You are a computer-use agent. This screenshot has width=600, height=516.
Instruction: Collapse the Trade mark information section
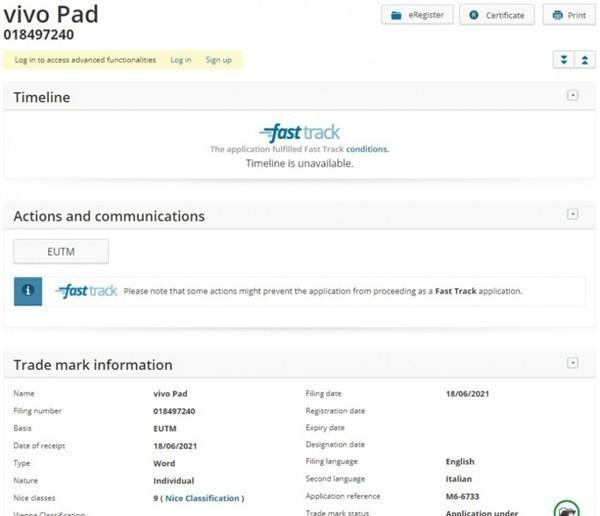(572, 363)
